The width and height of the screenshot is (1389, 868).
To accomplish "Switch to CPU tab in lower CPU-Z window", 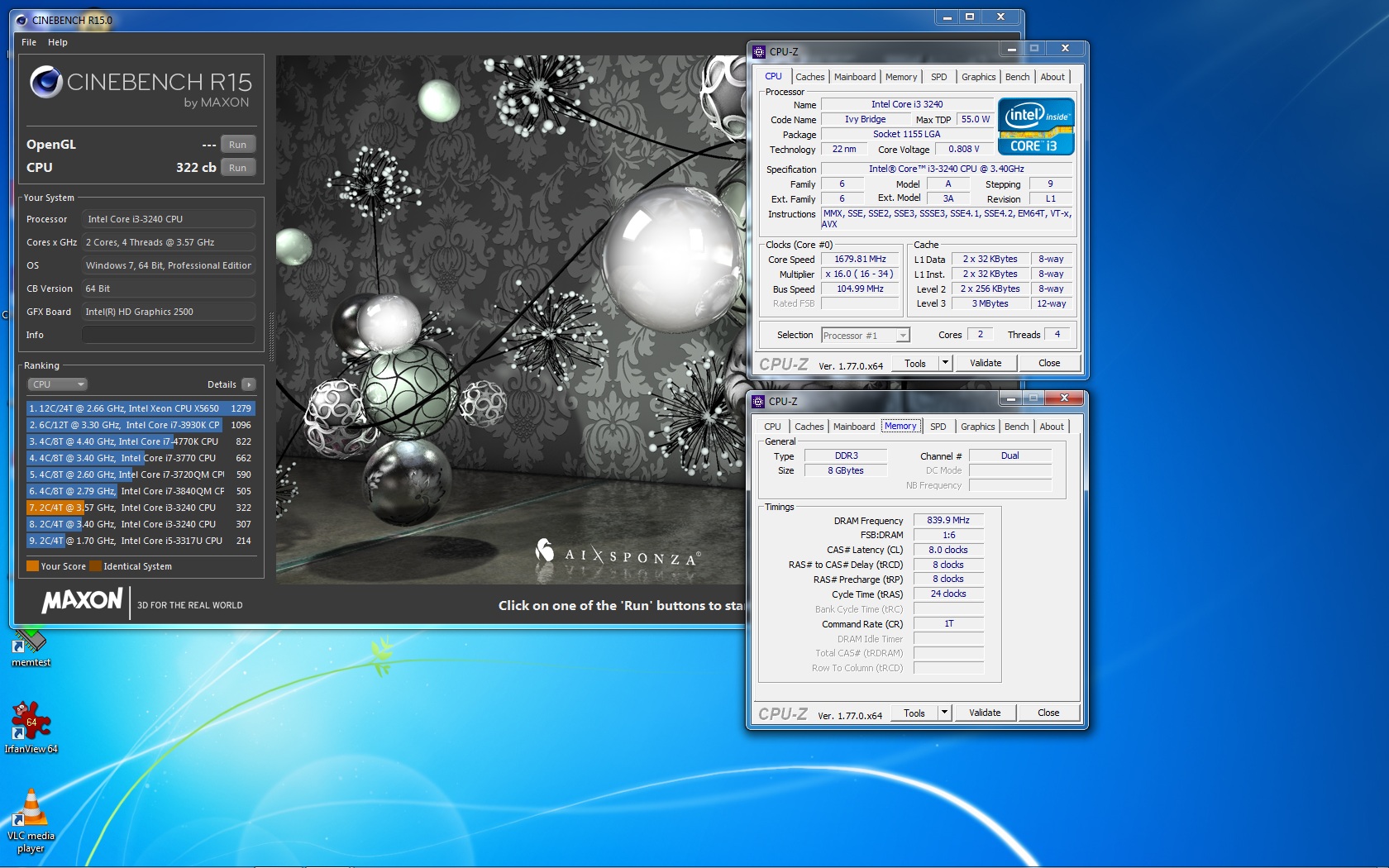I will [x=772, y=427].
